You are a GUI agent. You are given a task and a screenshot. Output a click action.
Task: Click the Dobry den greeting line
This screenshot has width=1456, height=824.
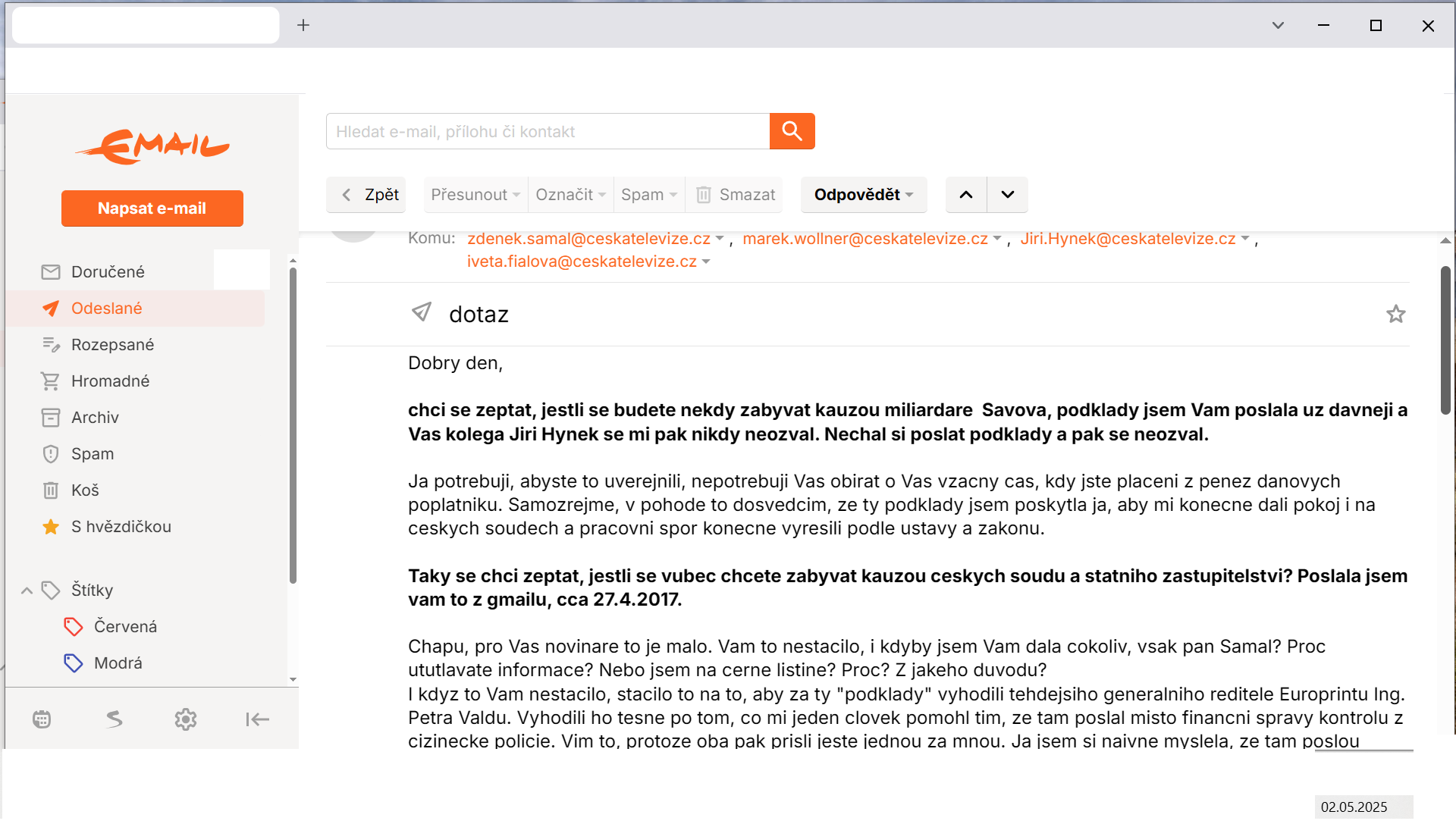coord(455,362)
